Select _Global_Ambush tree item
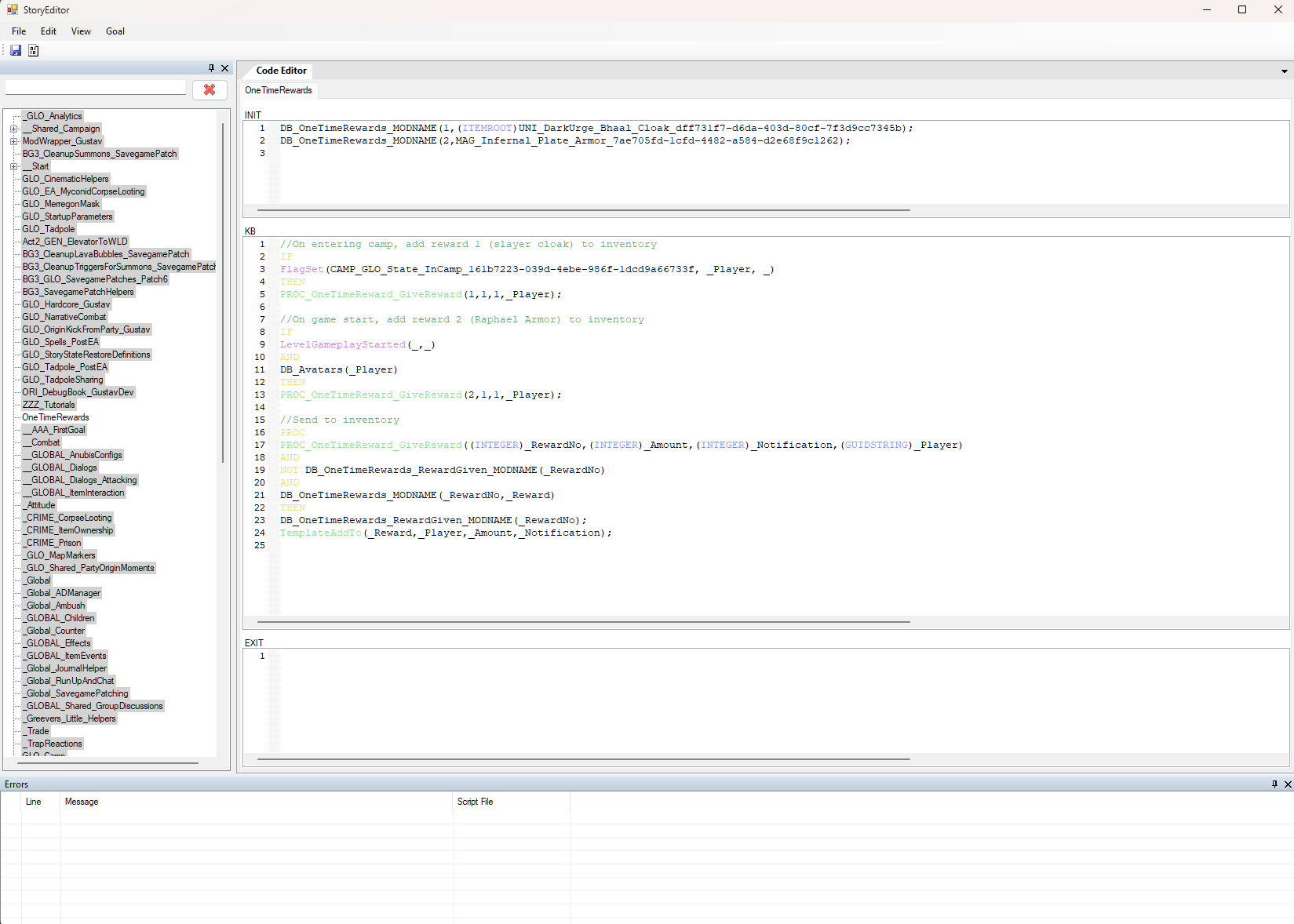 coord(54,606)
